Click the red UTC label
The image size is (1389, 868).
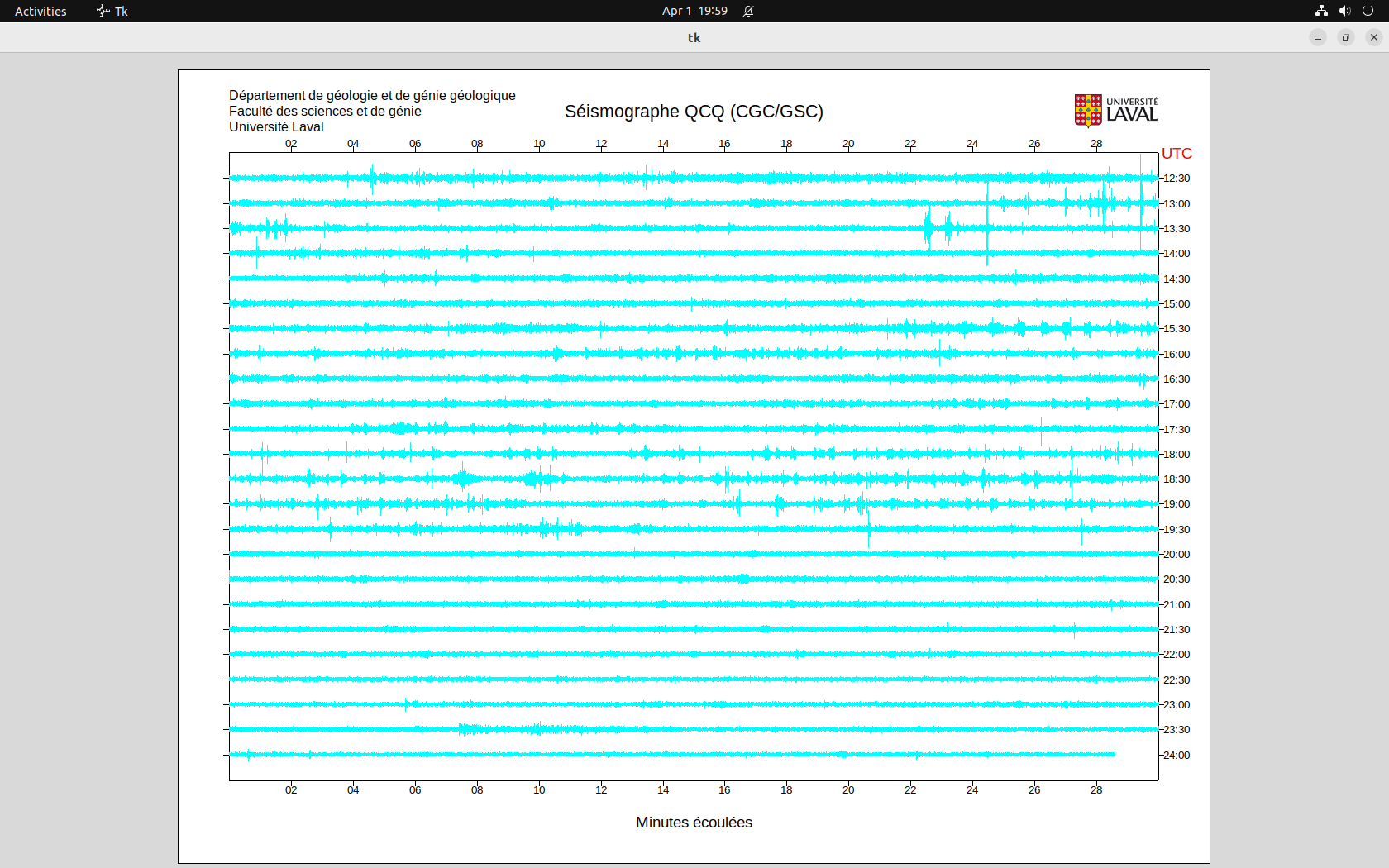click(x=1177, y=154)
